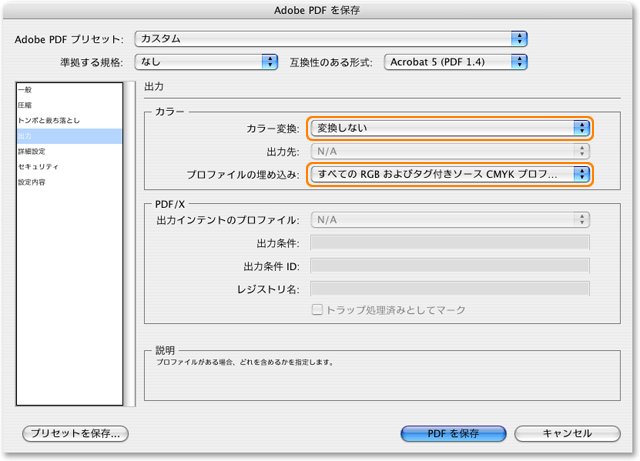
Task: Open the 互換性のある形式 Acrobat 5 dropdown
Action: click(454, 62)
